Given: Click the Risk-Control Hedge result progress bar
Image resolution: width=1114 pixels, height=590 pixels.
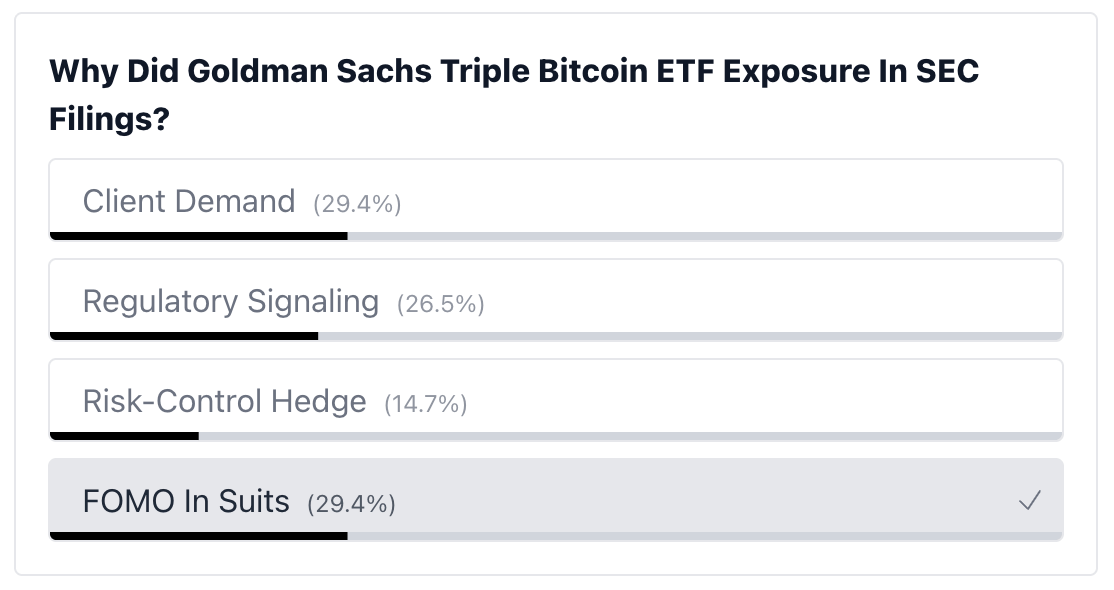Looking at the screenshot, I should click(556, 436).
